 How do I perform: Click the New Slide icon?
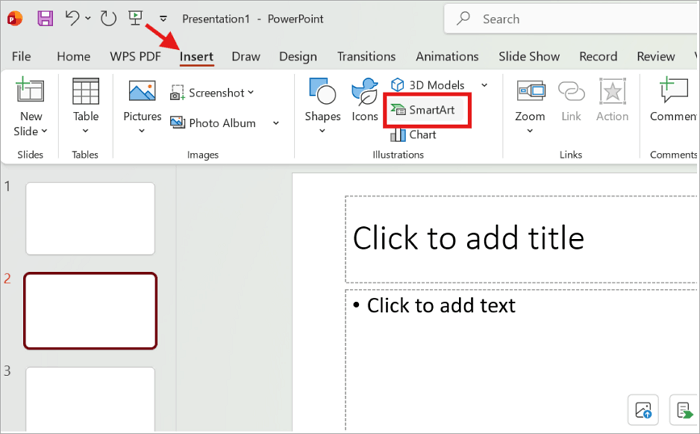(x=30, y=89)
